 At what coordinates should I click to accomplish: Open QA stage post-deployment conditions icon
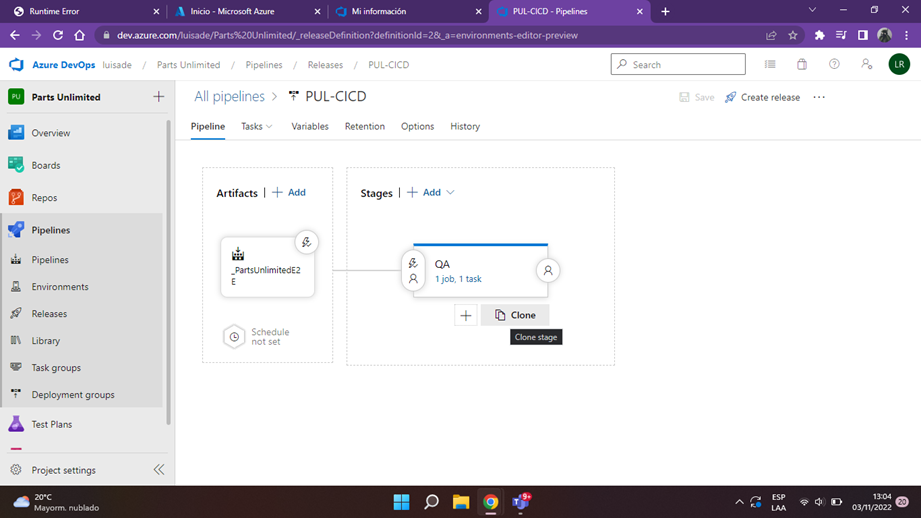[x=547, y=271]
